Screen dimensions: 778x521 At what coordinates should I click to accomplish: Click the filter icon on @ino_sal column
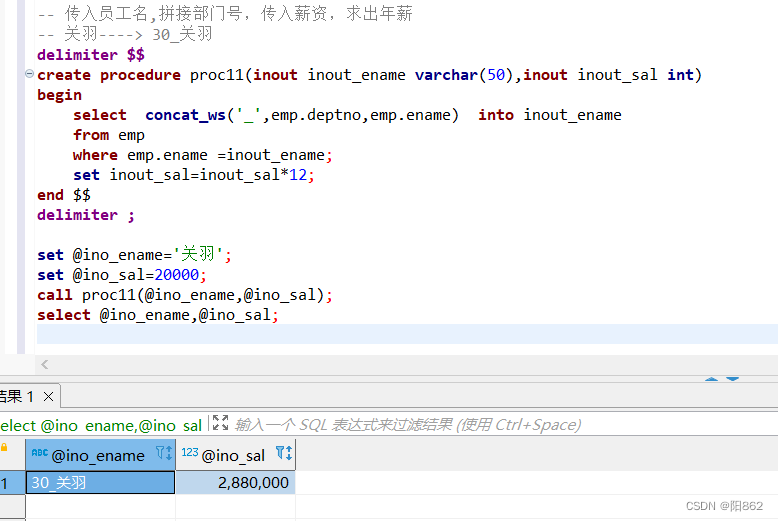coord(283,455)
